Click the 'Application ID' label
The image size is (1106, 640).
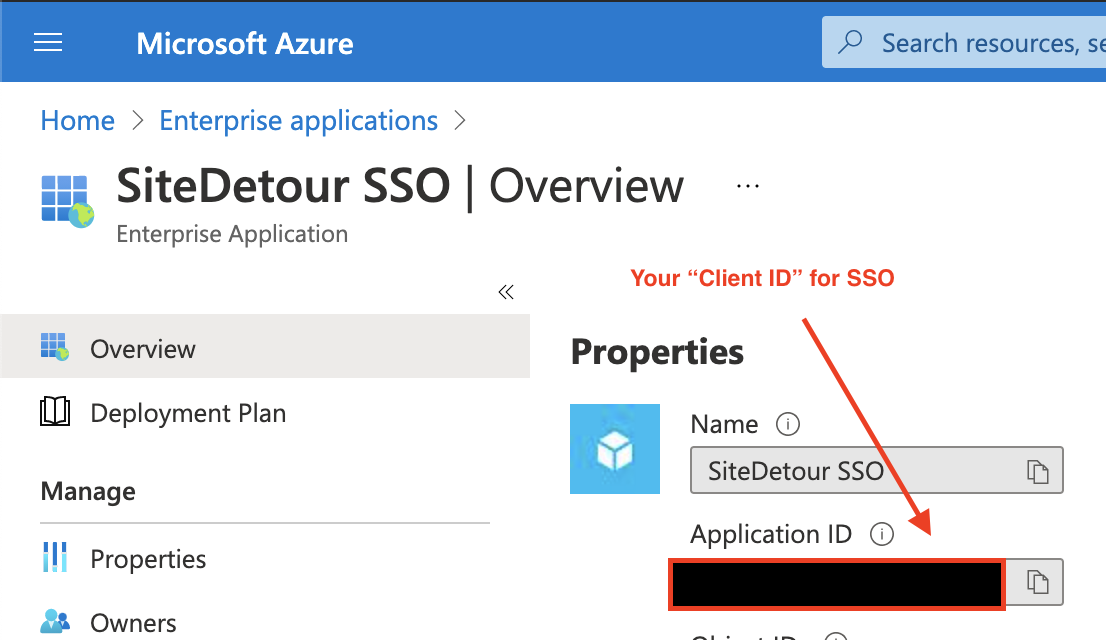pos(771,534)
